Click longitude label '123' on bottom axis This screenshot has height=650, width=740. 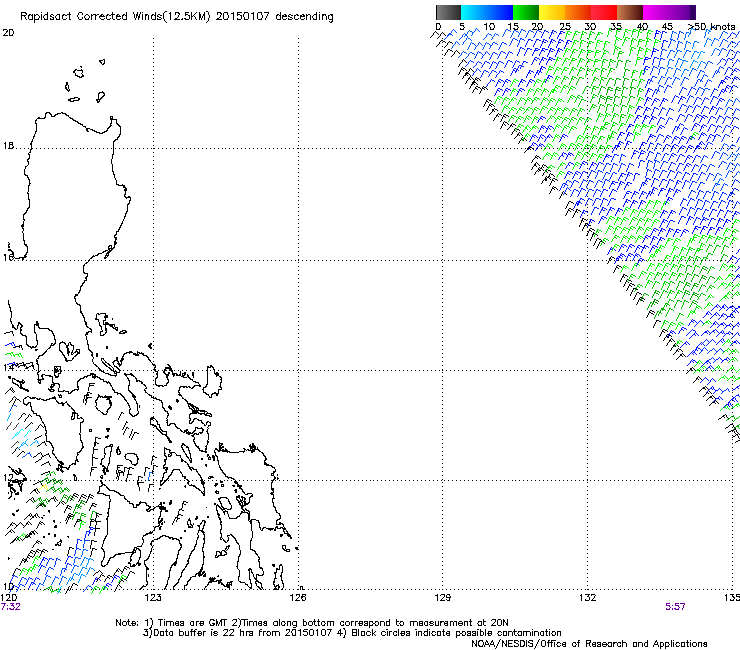click(153, 597)
